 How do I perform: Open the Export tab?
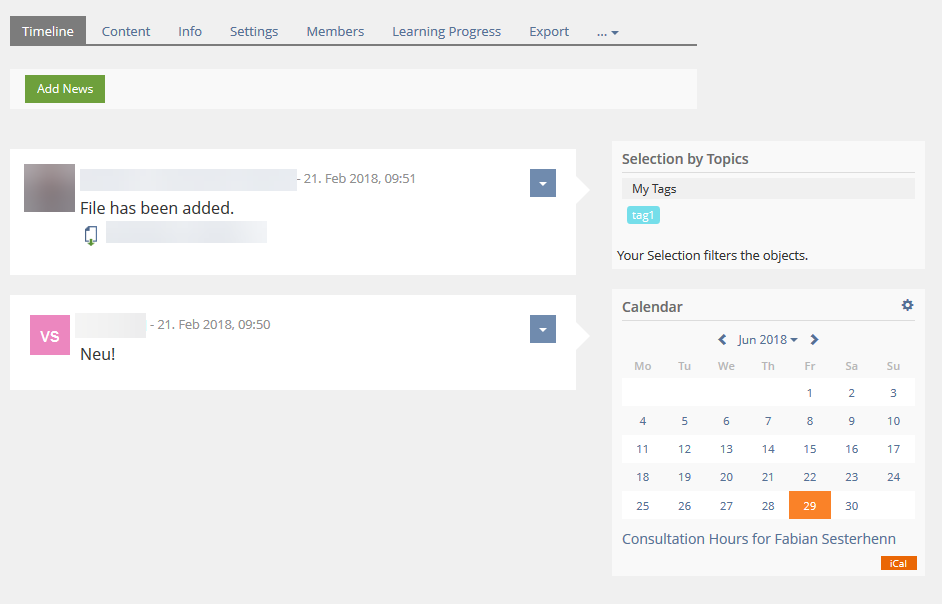[549, 31]
